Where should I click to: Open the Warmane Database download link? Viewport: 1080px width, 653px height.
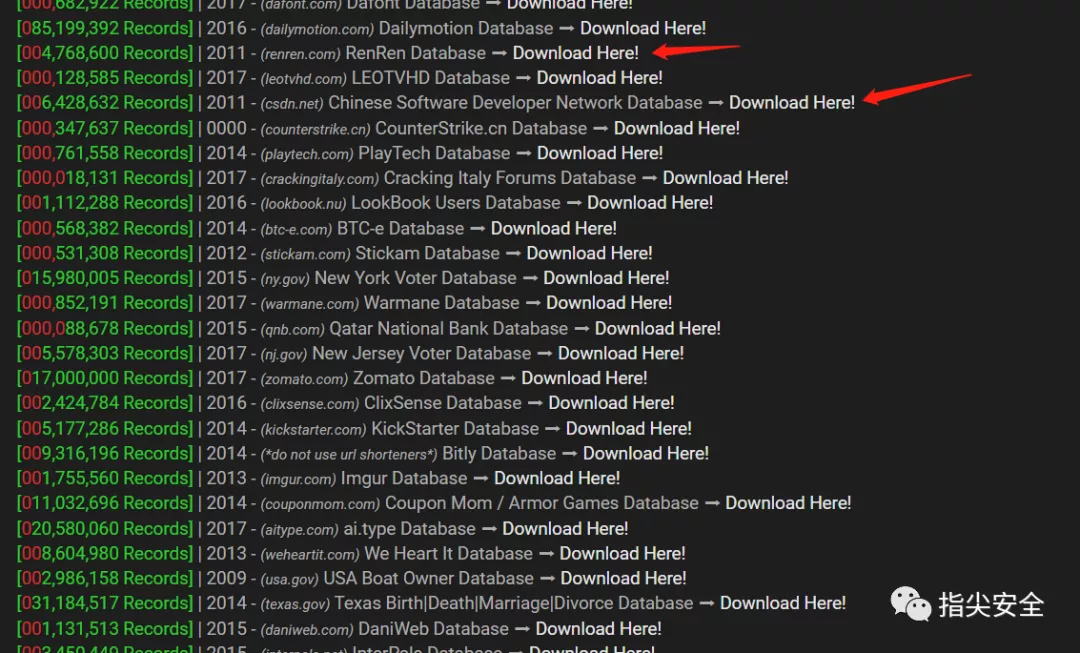tap(609, 302)
